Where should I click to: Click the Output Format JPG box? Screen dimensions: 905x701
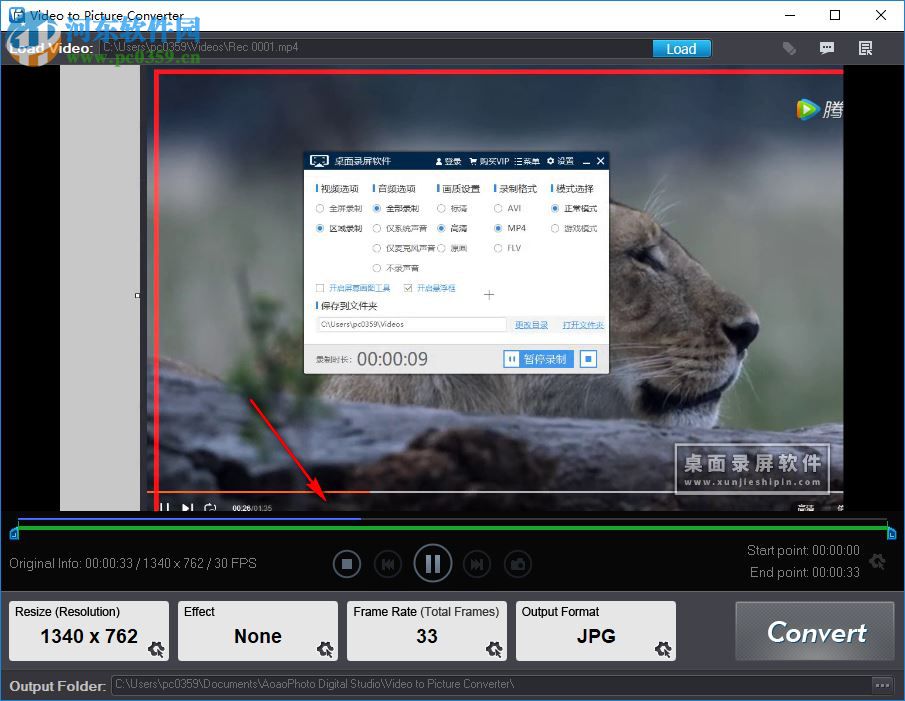595,630
